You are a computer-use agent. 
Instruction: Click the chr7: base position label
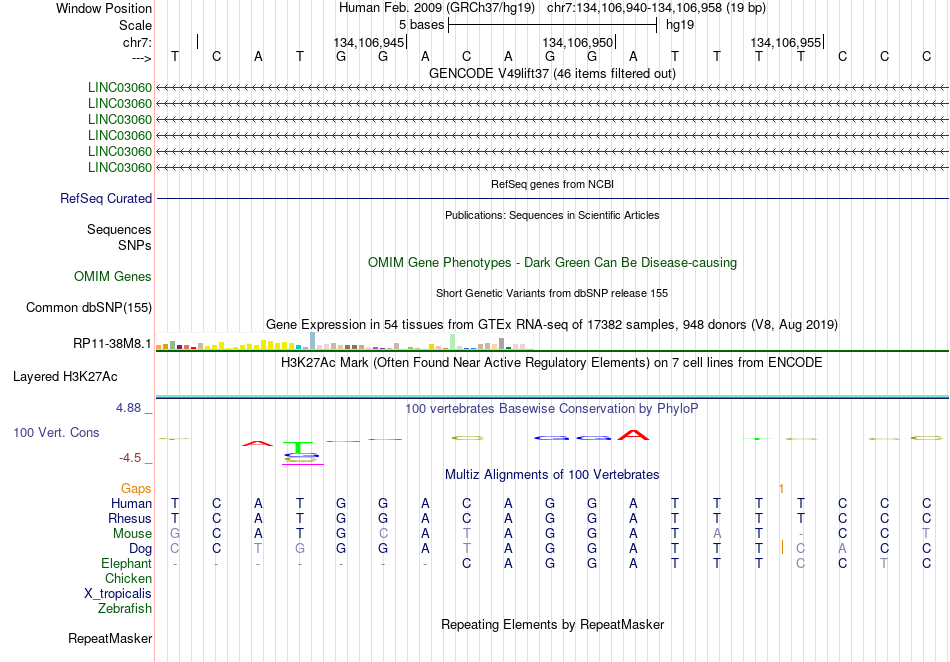coord(137,42)
